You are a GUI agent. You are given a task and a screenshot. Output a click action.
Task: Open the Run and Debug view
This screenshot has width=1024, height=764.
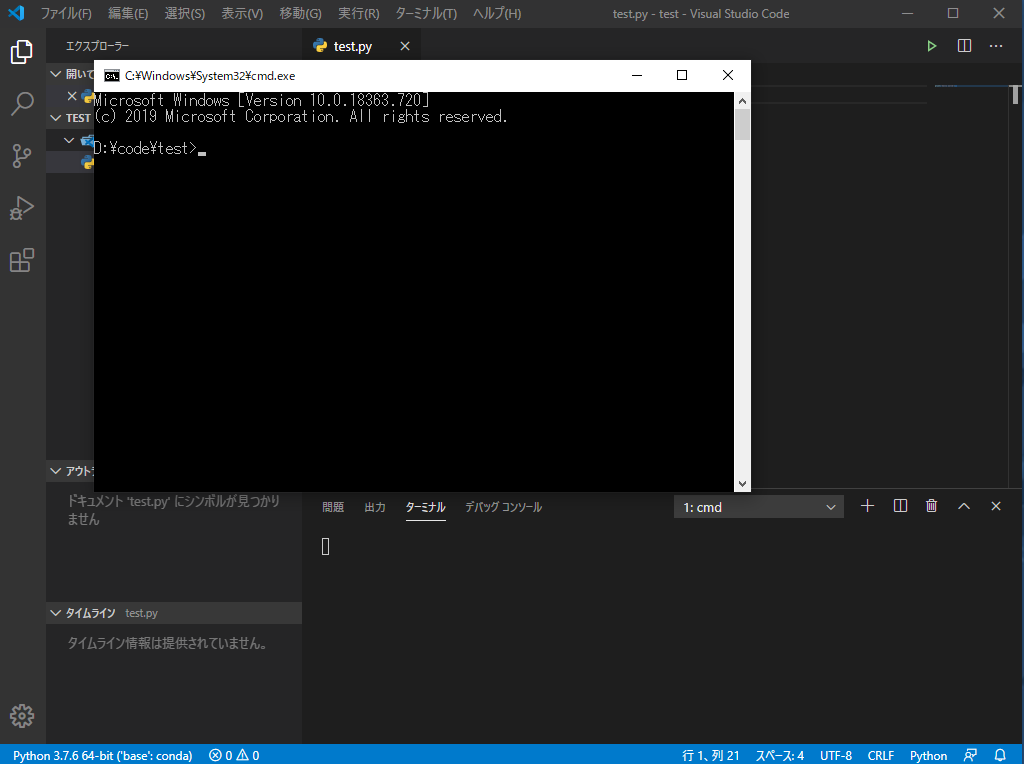(x=22, y=208)
